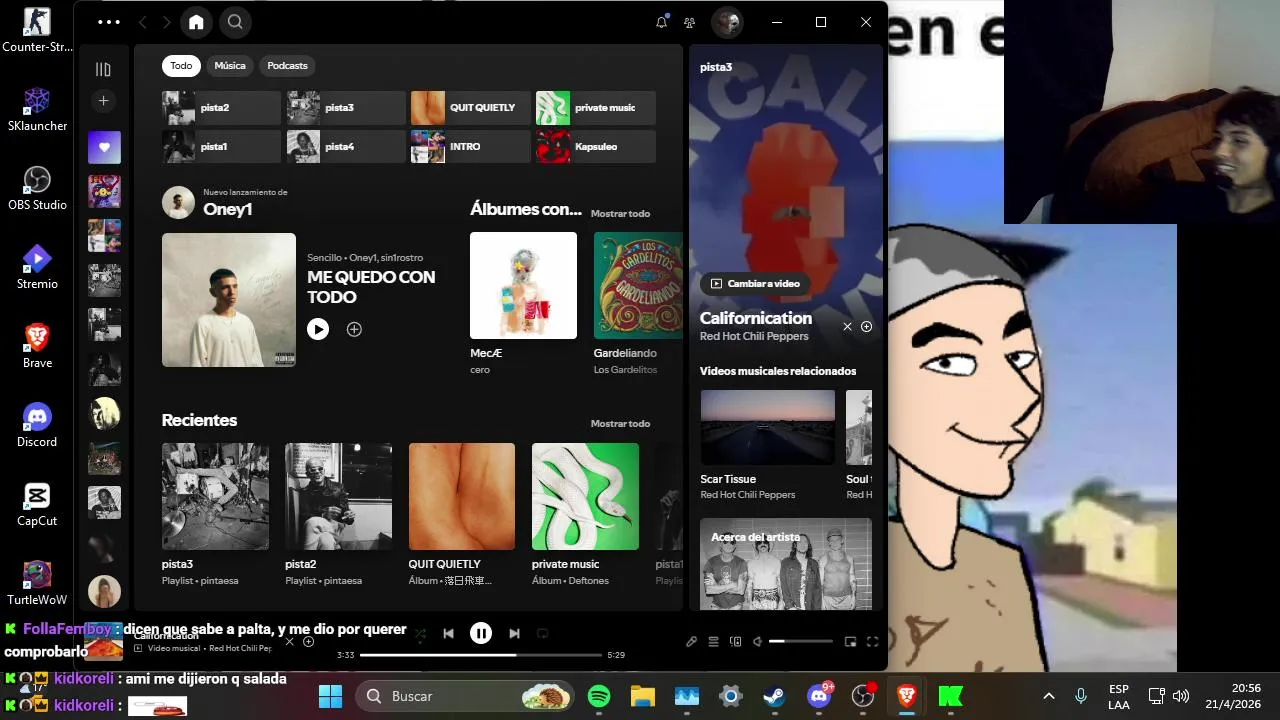Open the Oney1 artist link
Image resolution: width=1280 pixels, height=720 pixels.
[x=227, y=209]
